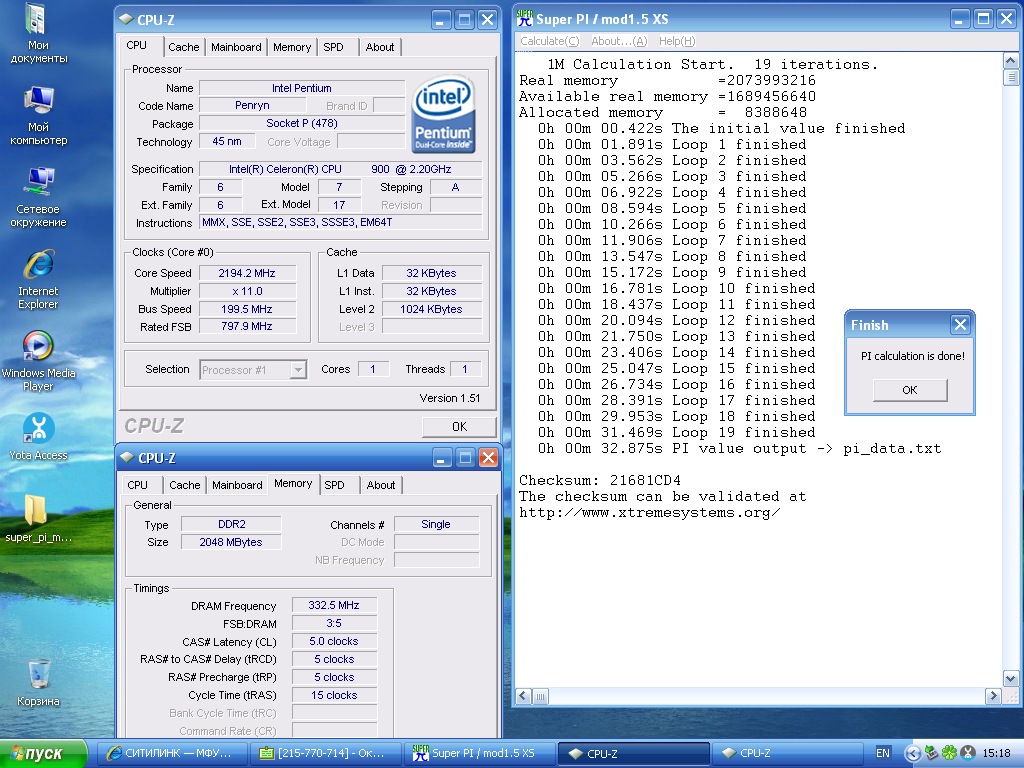Open Network Neighborhood desktop icon

pyautogui.click(x=38, y=197)
